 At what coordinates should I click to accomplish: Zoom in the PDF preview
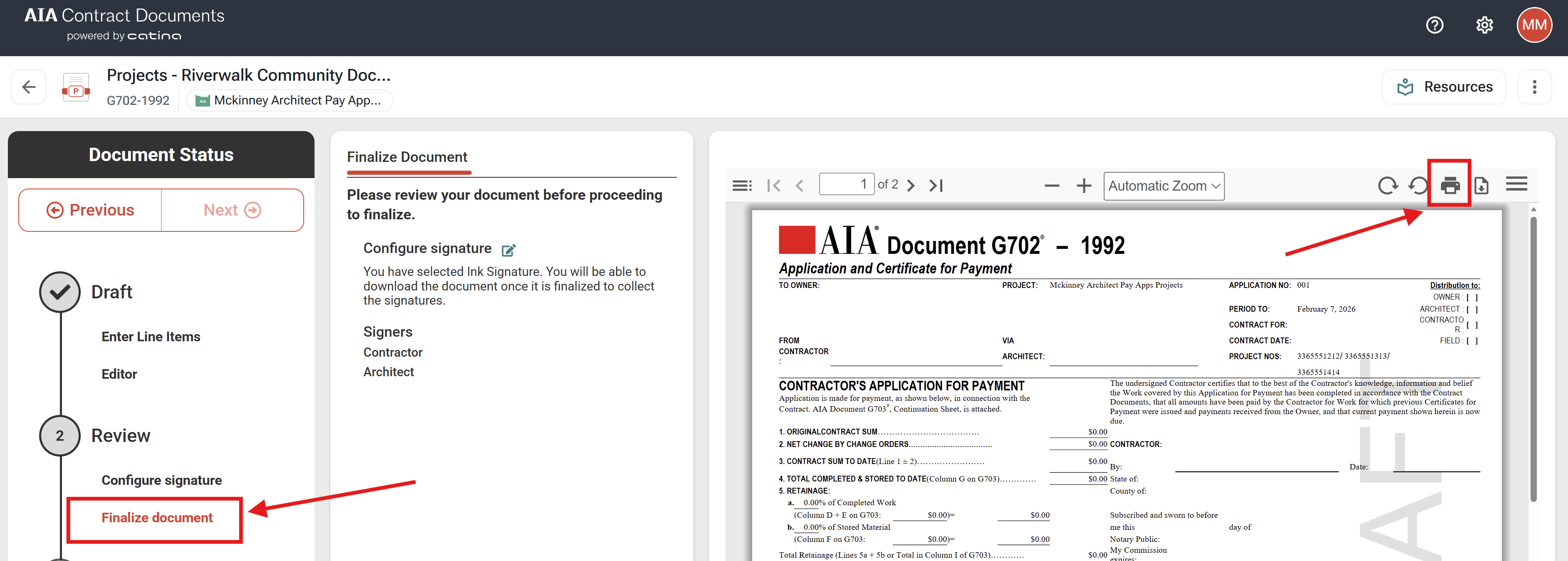[x=1083, y=186]
